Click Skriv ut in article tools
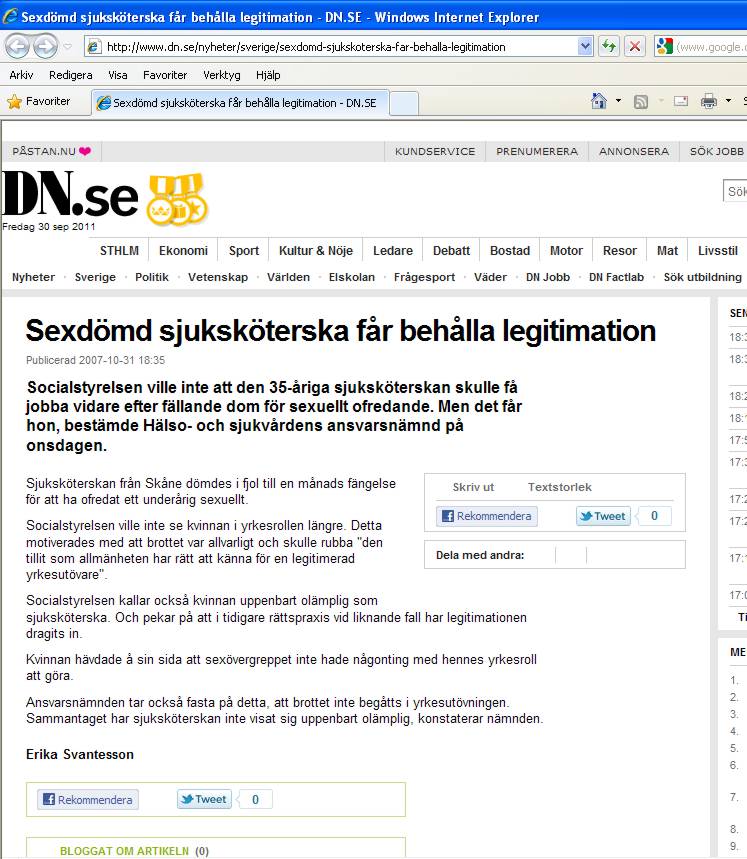The image size is (747, 859). tap(473, 487)
